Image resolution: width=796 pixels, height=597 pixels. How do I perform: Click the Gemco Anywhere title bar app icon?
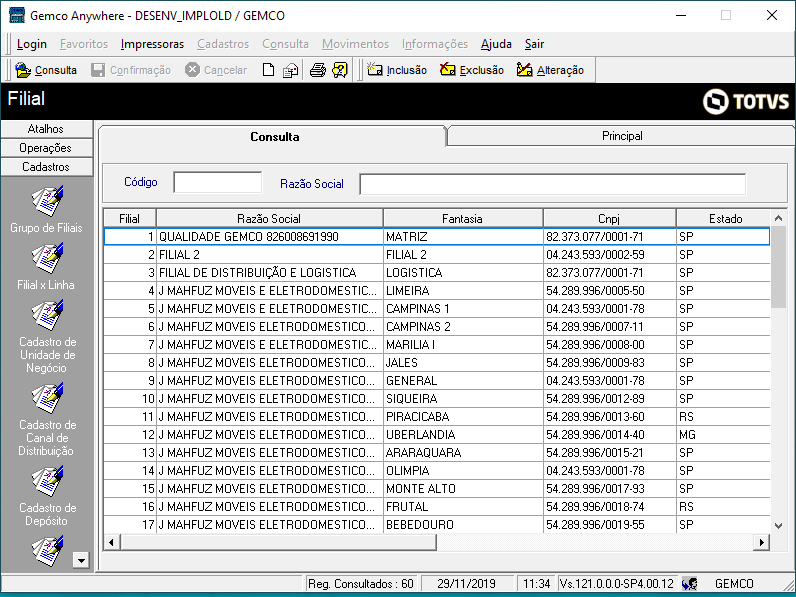(x=17, y=15)
